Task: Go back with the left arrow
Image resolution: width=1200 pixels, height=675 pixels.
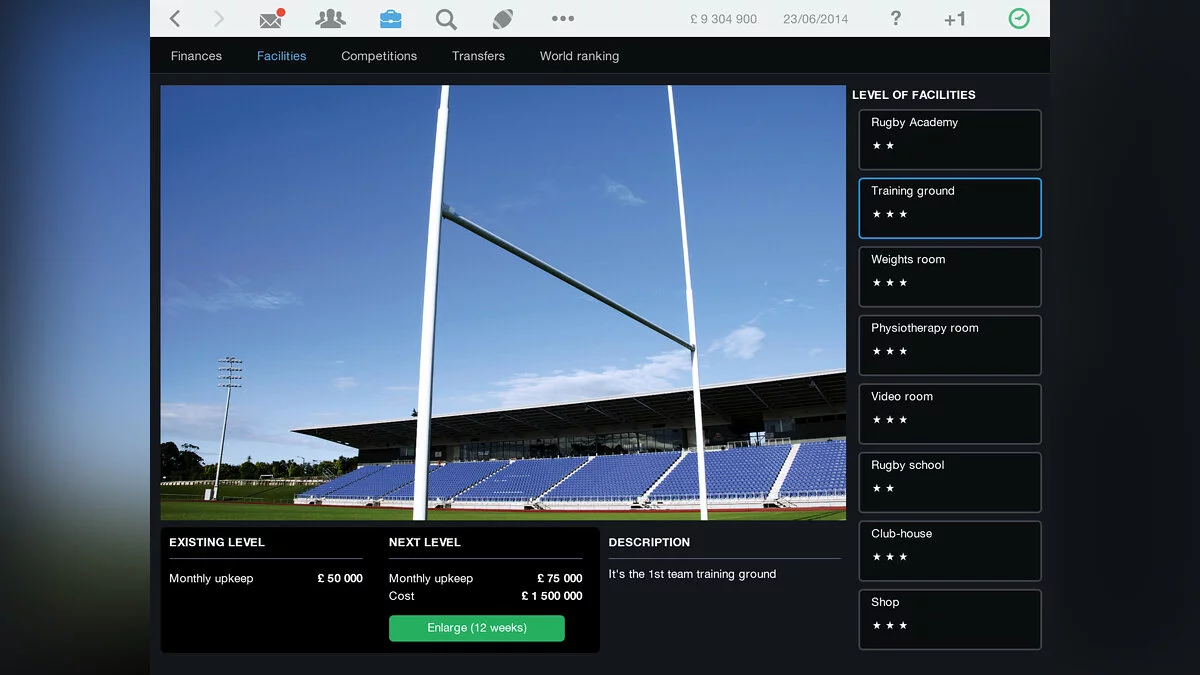Action: pos(175,18)
